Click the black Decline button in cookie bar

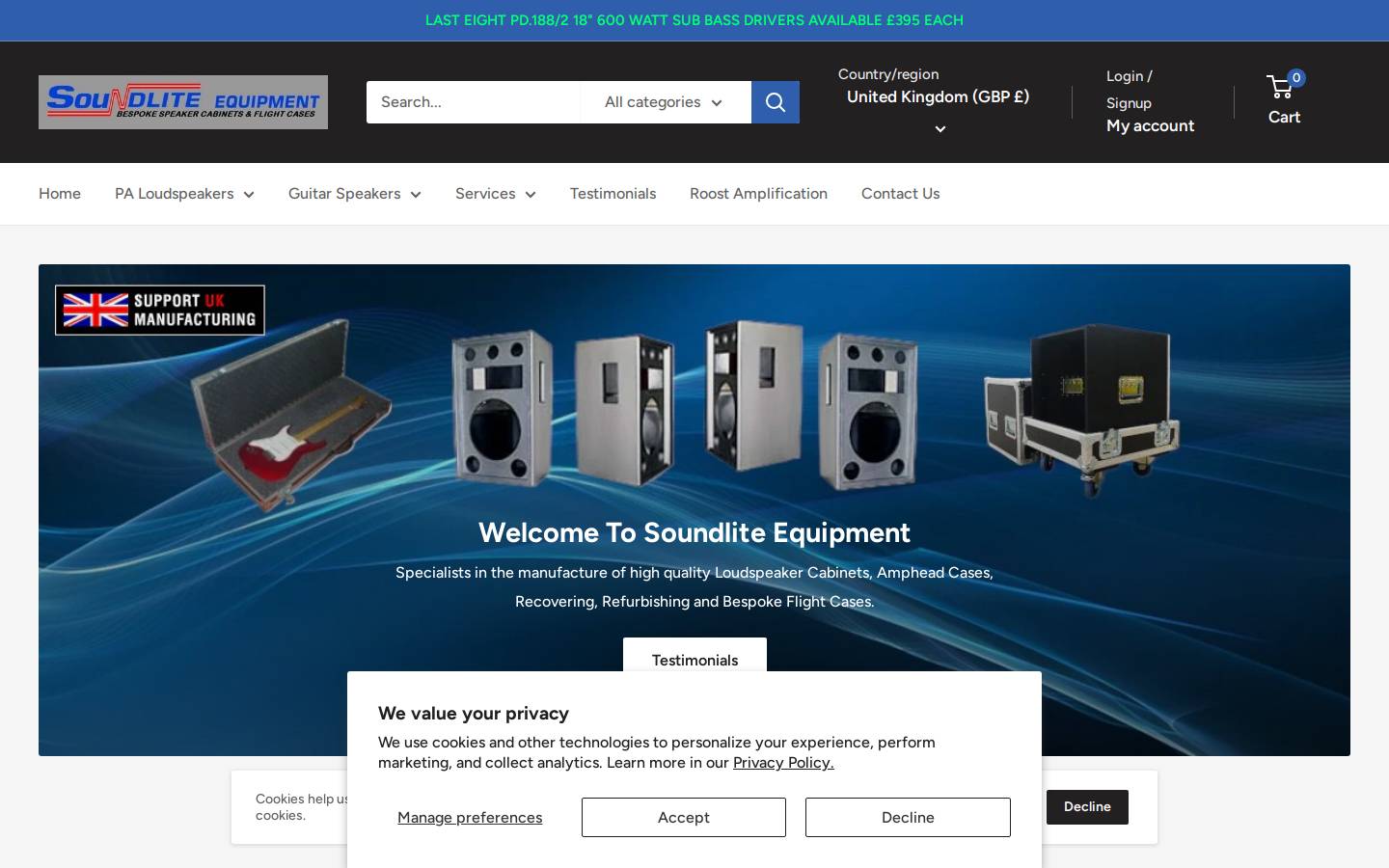click(1087, 807)
